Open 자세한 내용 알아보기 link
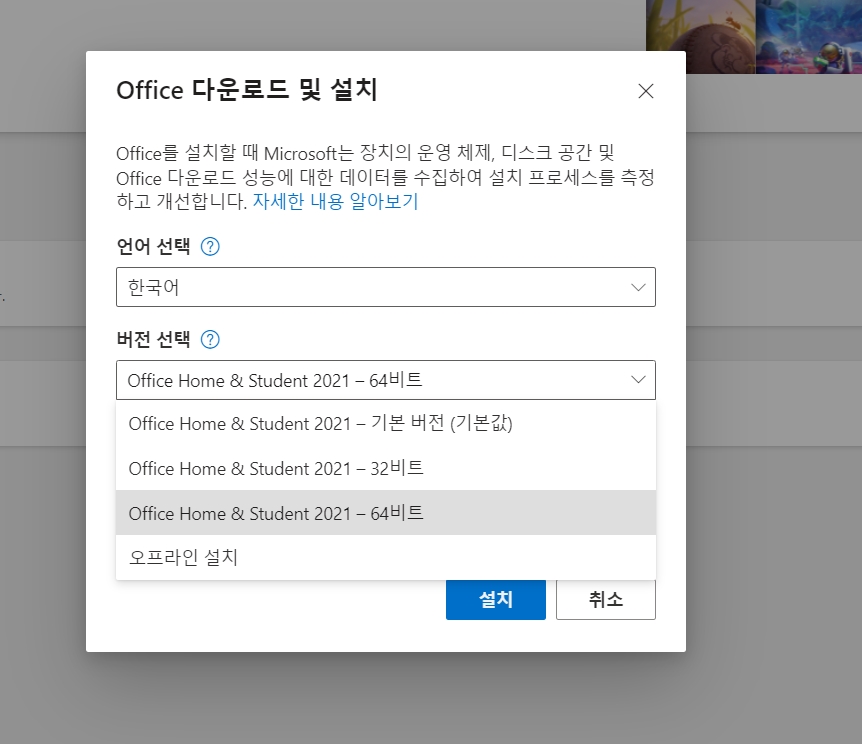This screenshot has height=744, width=862. (335, 201)
